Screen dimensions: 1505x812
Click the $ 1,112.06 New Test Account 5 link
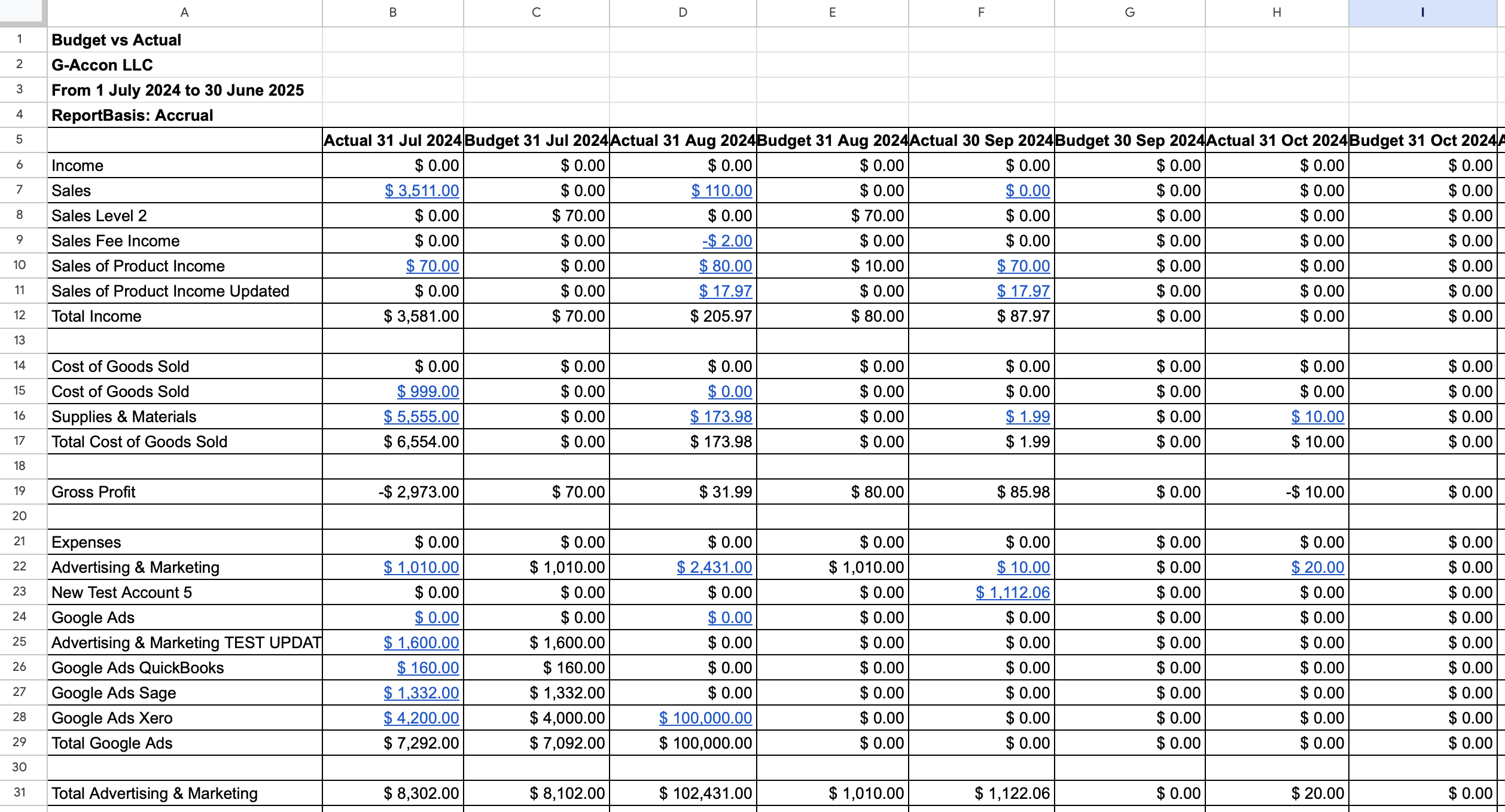point(1013,593)
